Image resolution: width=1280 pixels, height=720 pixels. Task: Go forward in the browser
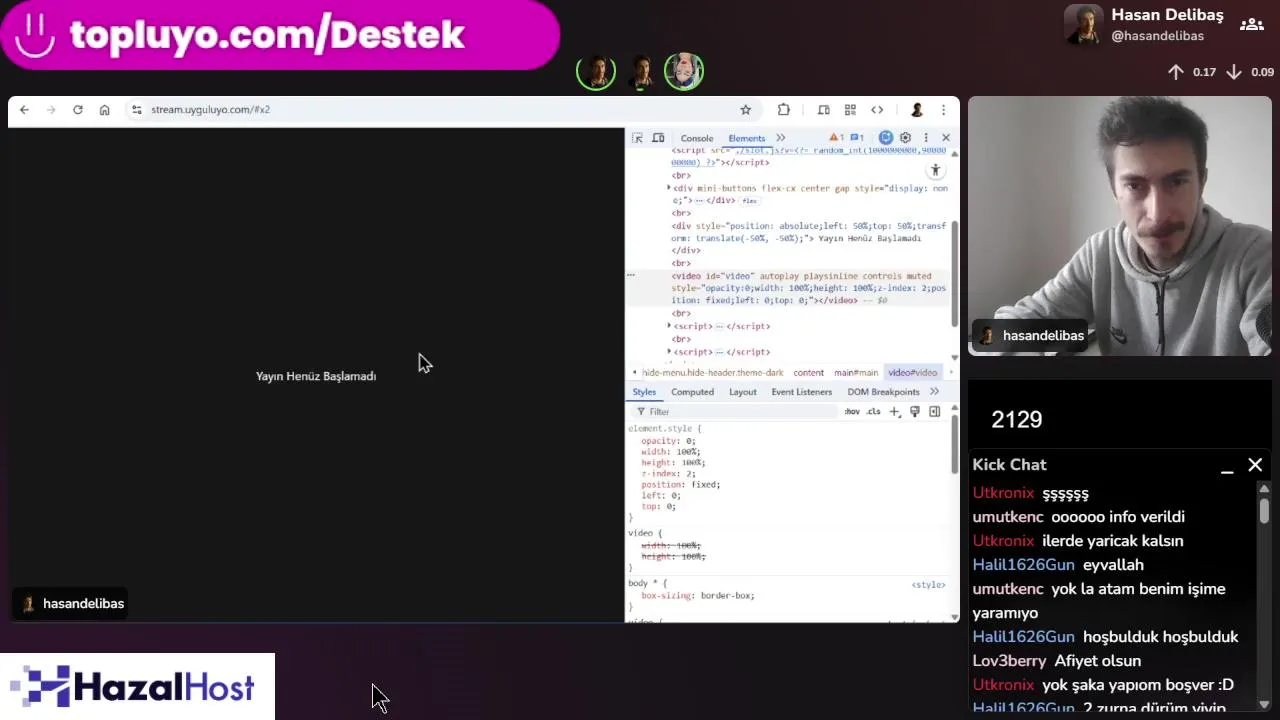click(x=51, y=110)
